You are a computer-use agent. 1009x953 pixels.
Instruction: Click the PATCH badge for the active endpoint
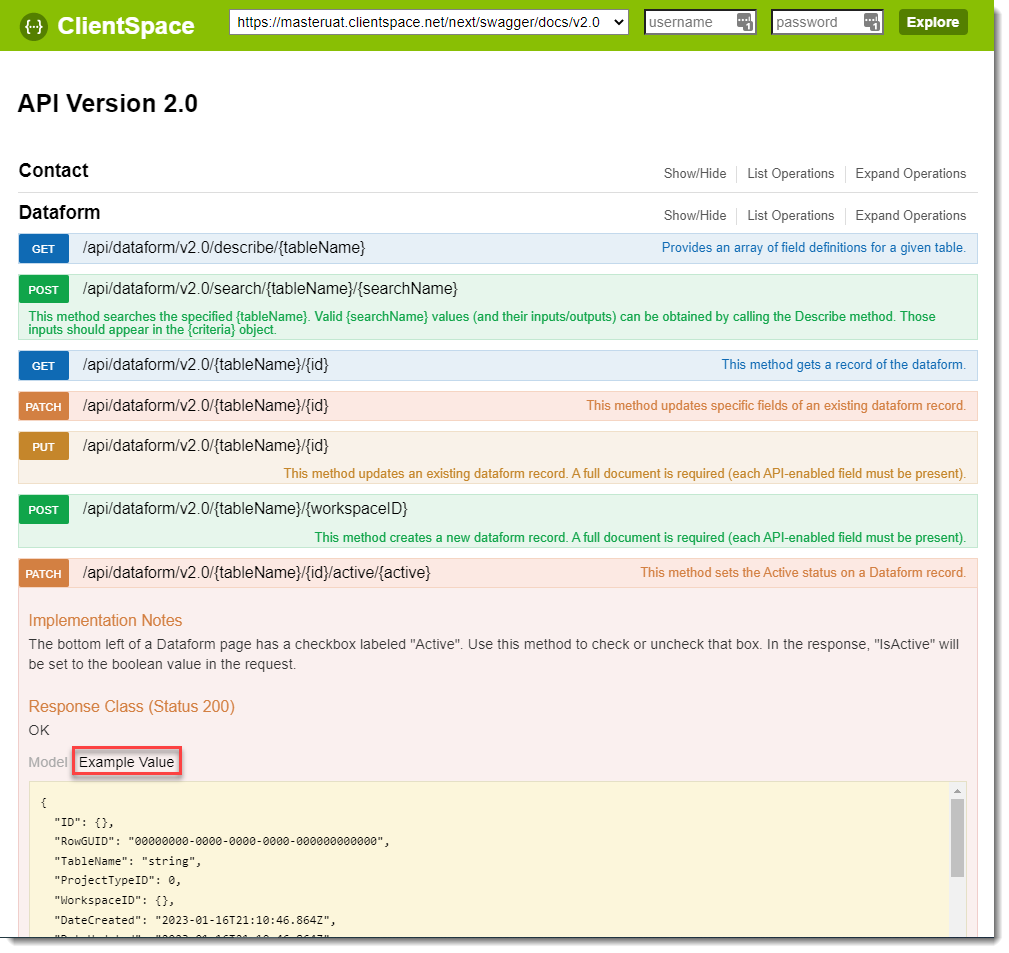(x=43, y=573)
